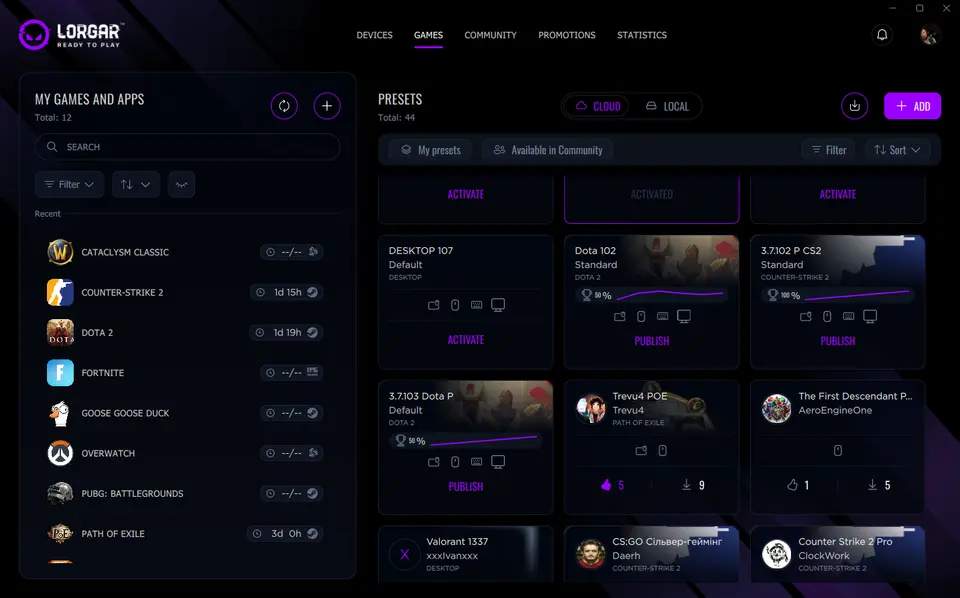Click the greyed ACTIVATED button
Viewport: 960px width, 598px height.
[651, 195]
